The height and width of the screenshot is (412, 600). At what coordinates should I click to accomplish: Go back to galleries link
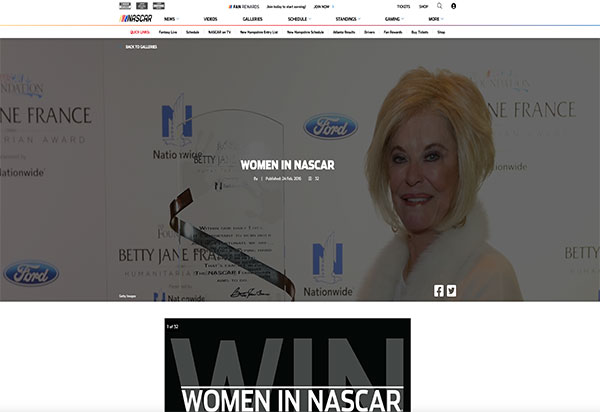141,47
